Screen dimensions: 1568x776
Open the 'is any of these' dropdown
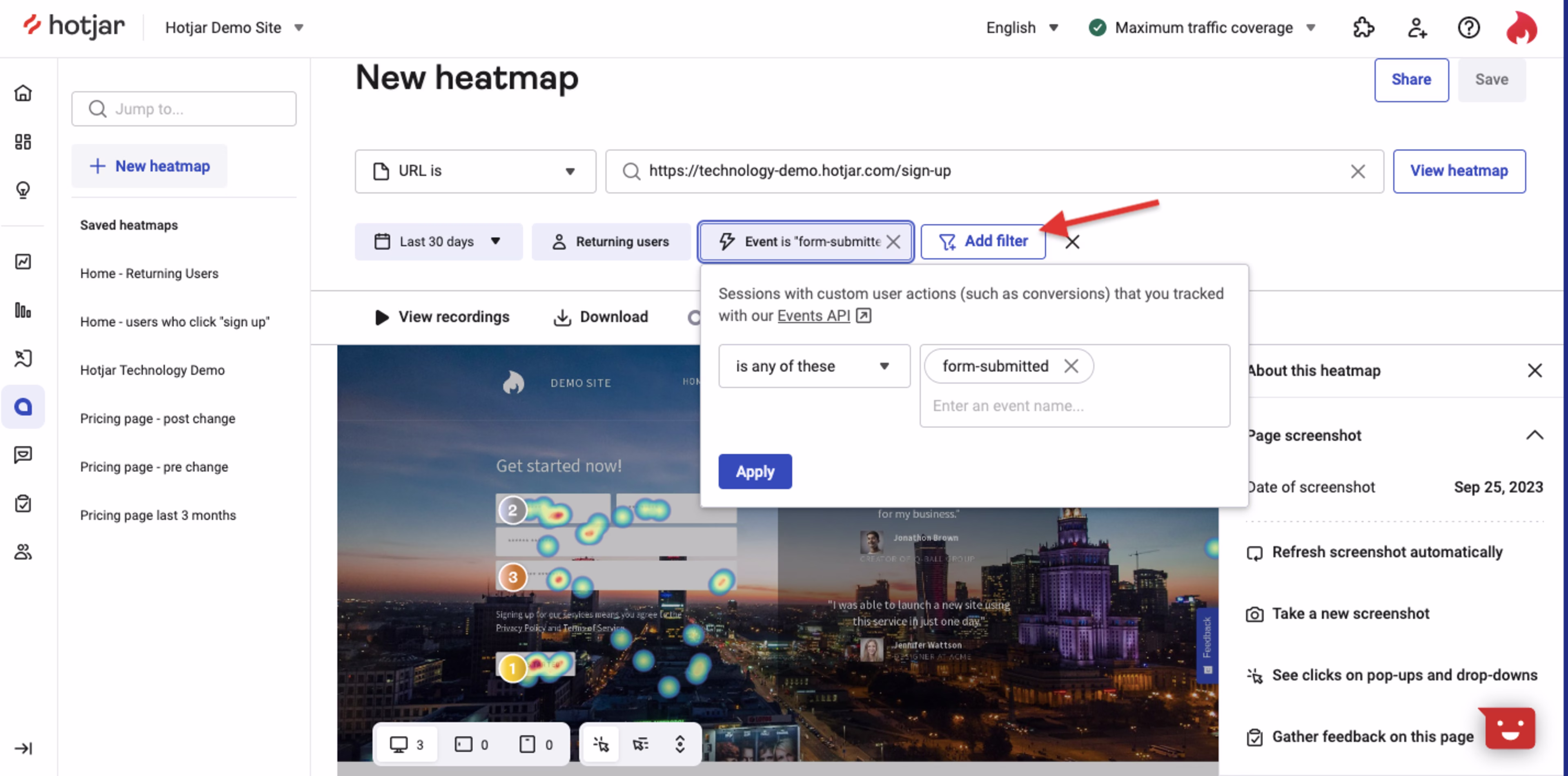point(814,366)
